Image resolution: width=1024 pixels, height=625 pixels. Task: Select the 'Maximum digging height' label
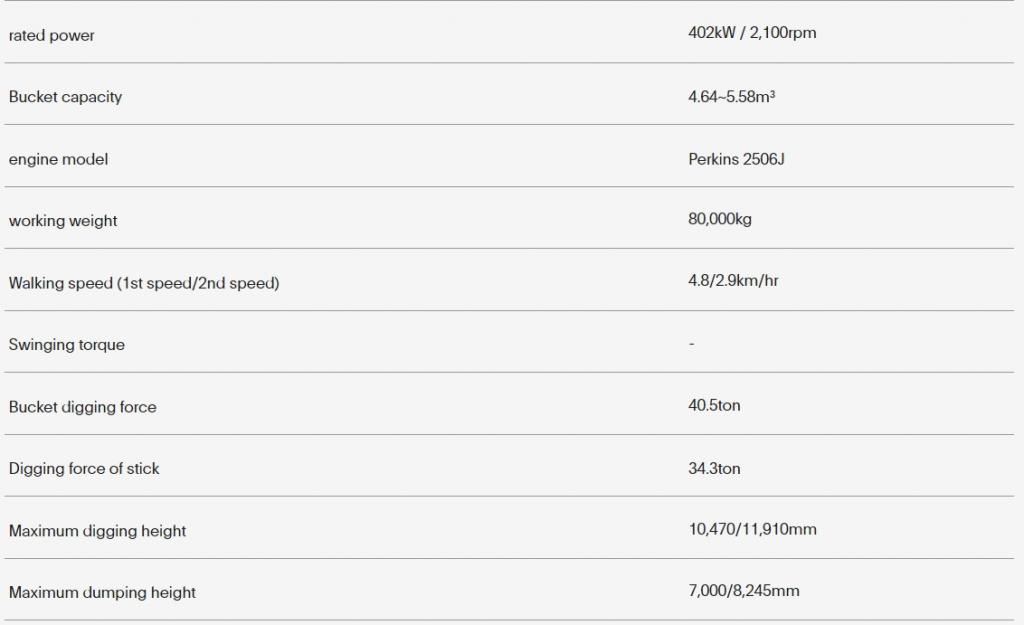click(x=97, y=530)
